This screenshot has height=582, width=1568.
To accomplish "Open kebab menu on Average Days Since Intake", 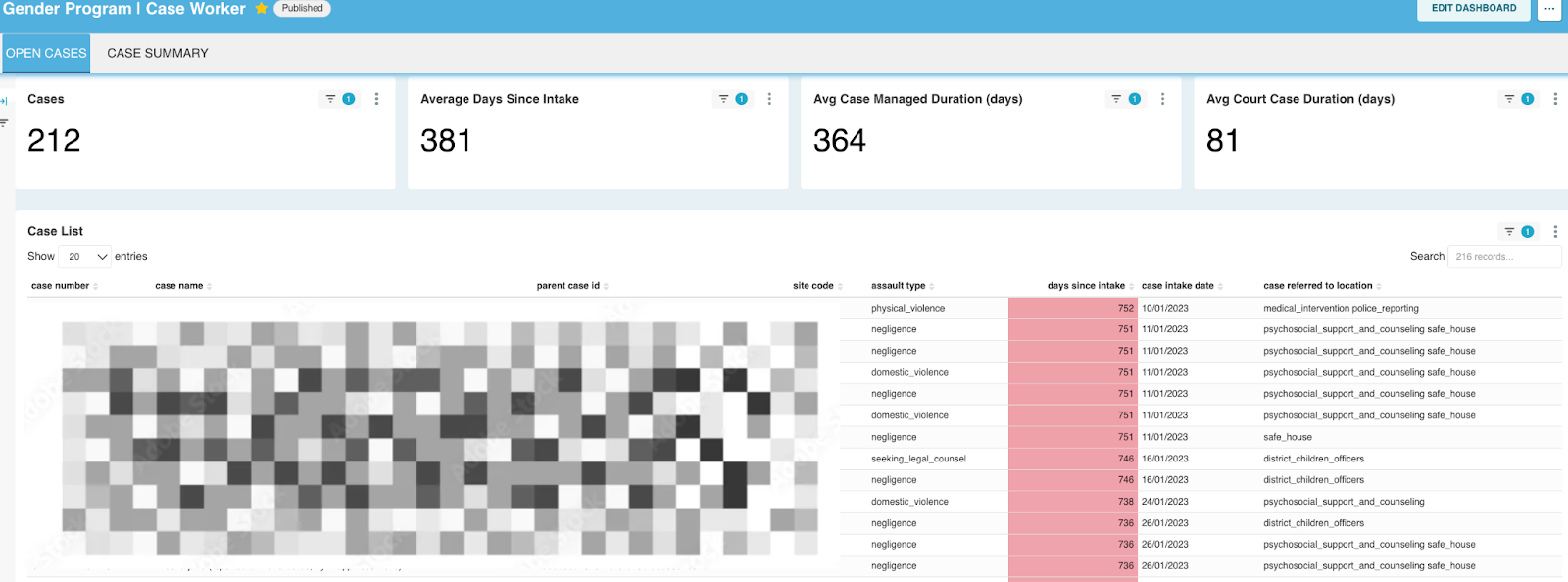I will (769, 99).
